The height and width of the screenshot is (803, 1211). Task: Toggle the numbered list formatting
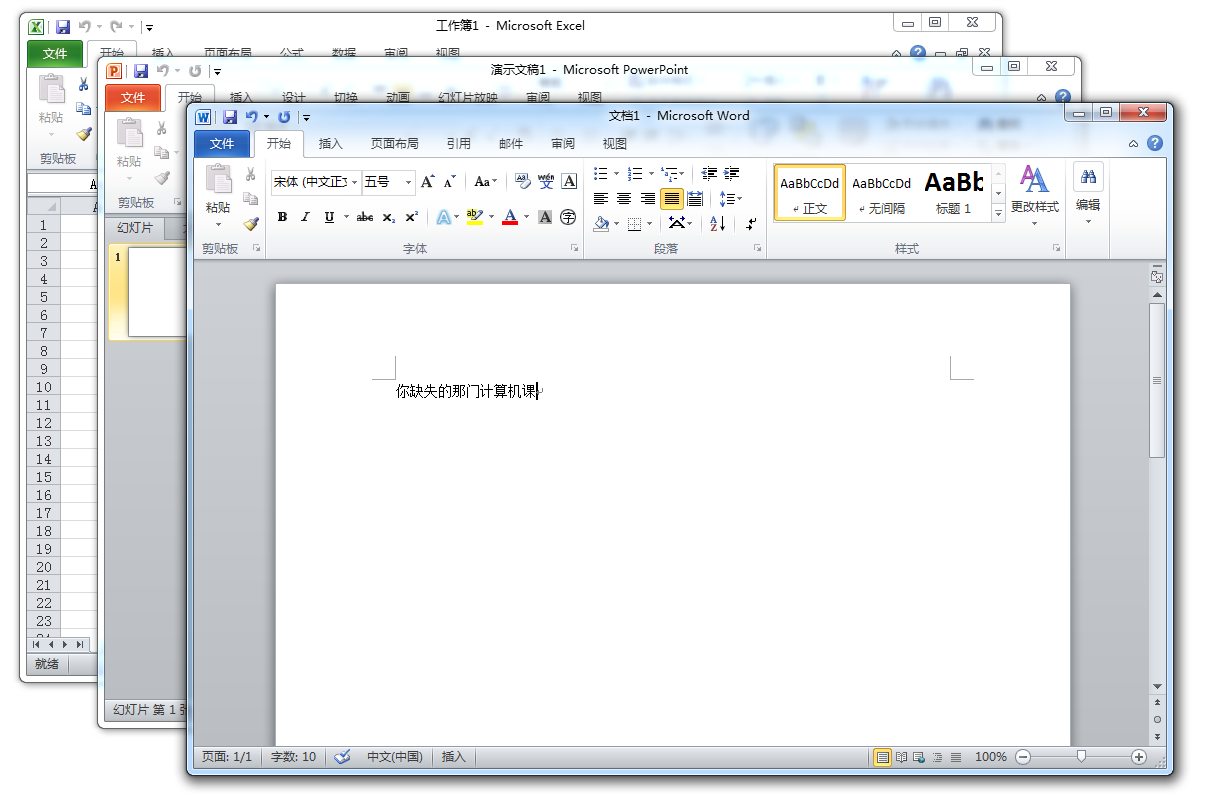(x=634, y=172)
